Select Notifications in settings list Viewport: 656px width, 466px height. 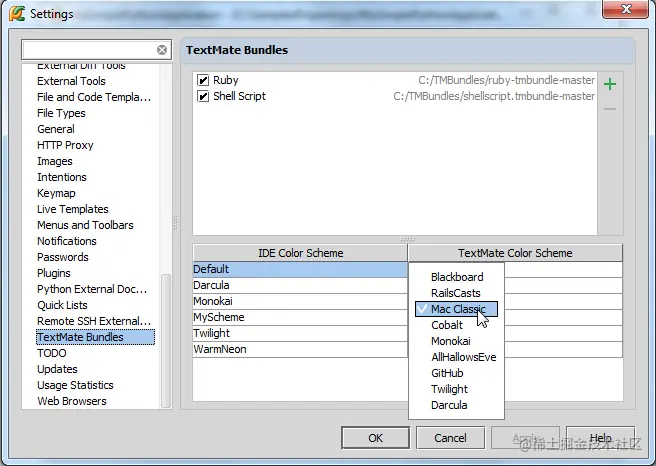(x=67, y=241)
